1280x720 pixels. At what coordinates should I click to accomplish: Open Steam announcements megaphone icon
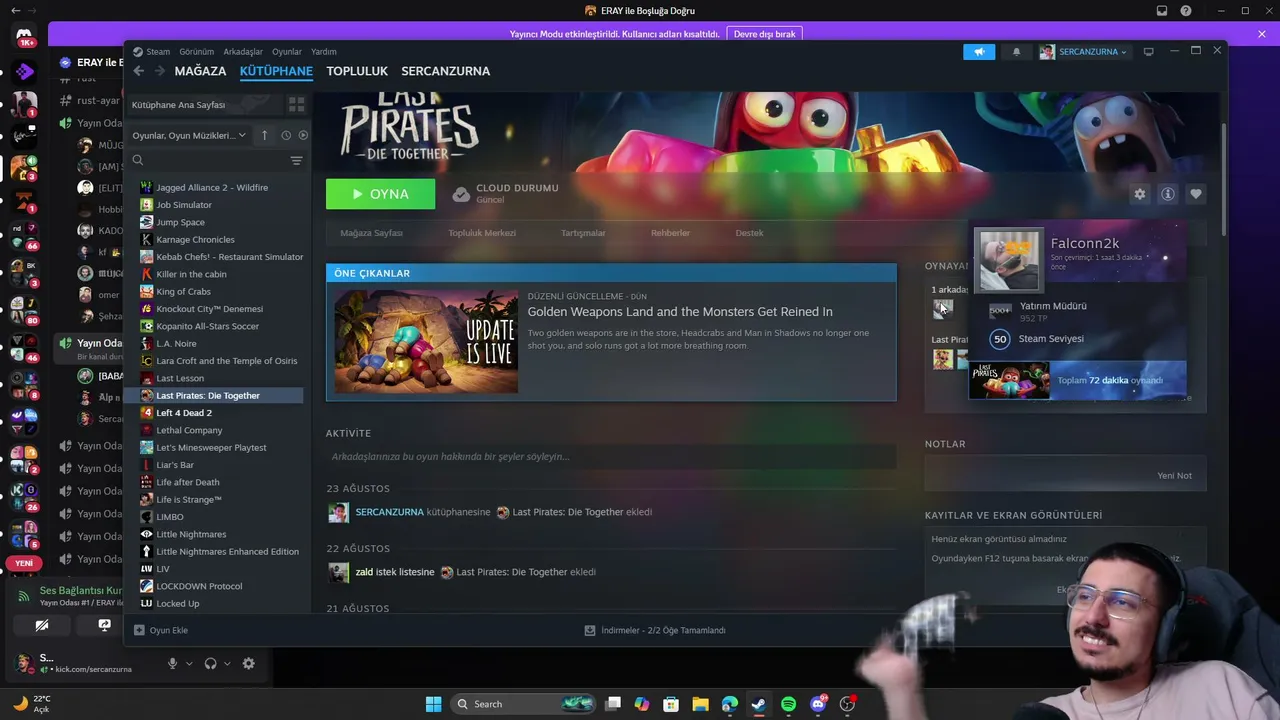click(979, 52)
